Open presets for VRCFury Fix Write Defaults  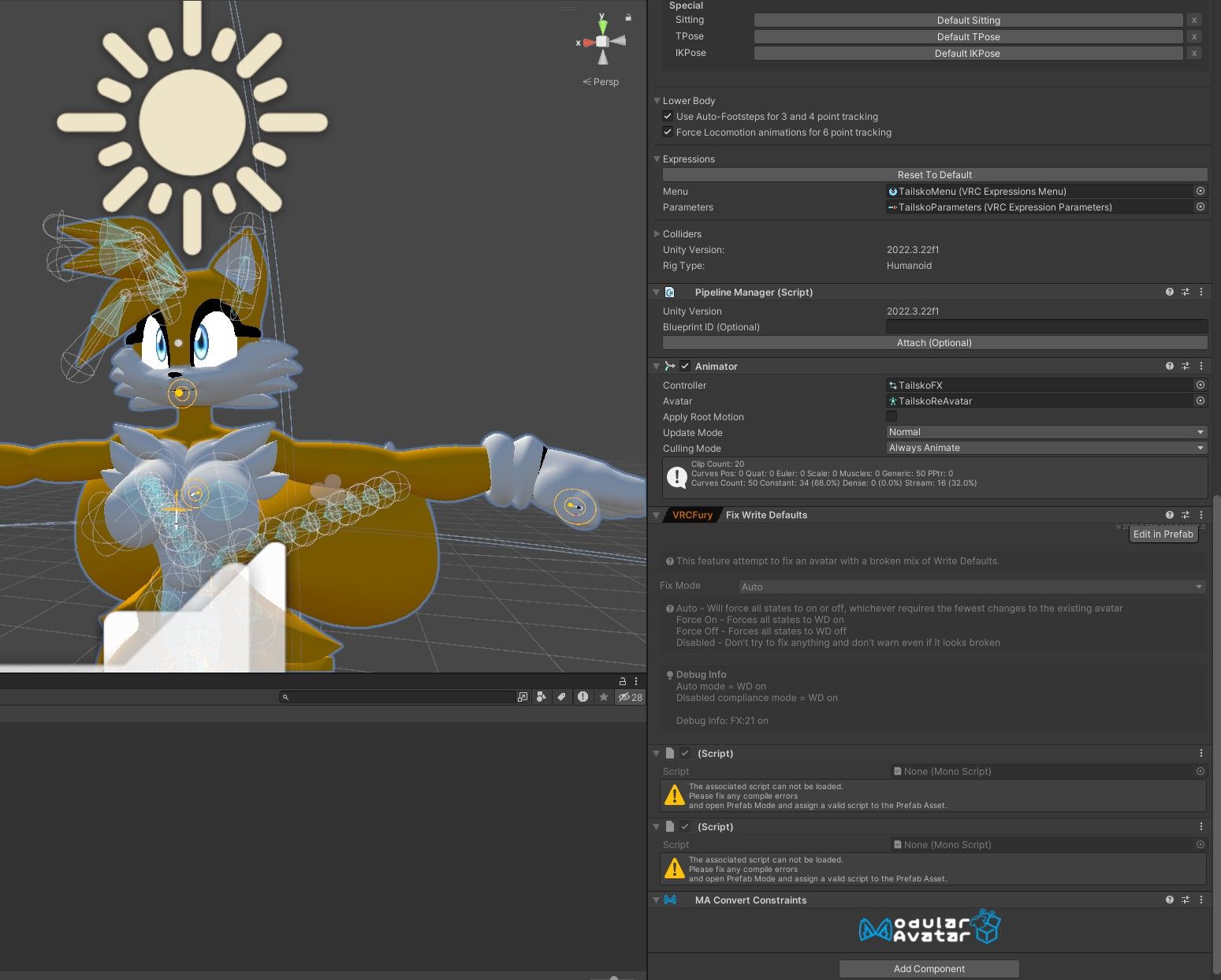[x=1186, y=515]
